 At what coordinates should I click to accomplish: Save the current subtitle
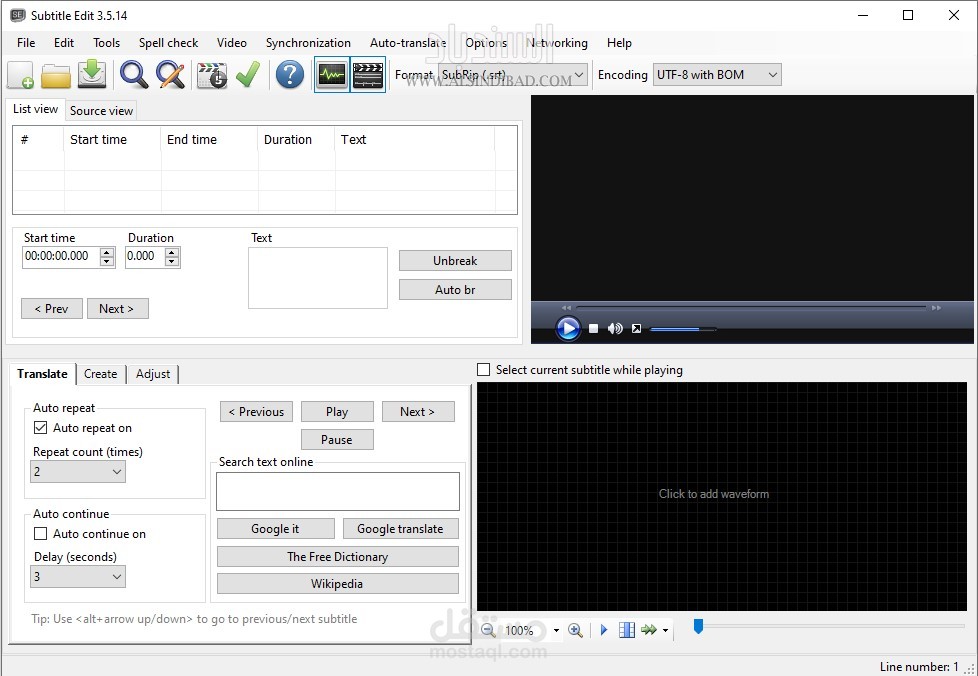(x=91, y=75)
